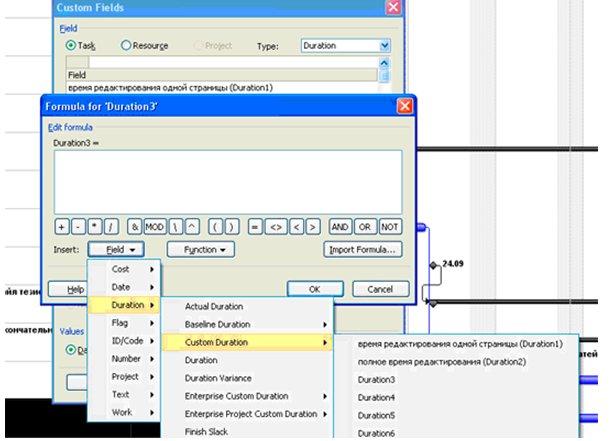Screen dimensions: 609x441
Task: Choose the Duration menu category
Action: [x=124, y=305]
